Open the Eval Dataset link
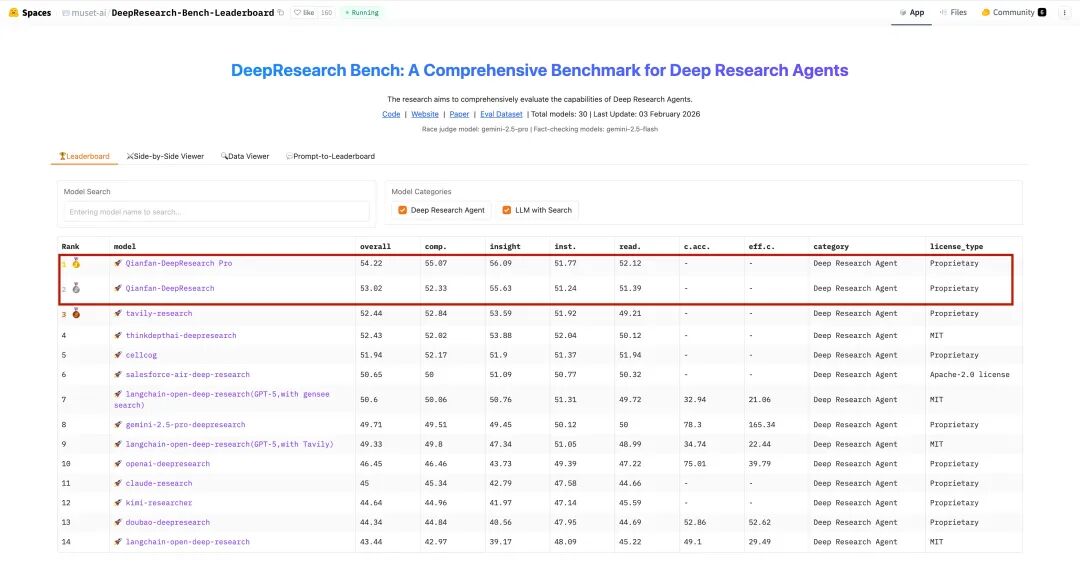The width and height of the screenshot is (1080, 562). point(501,114)
